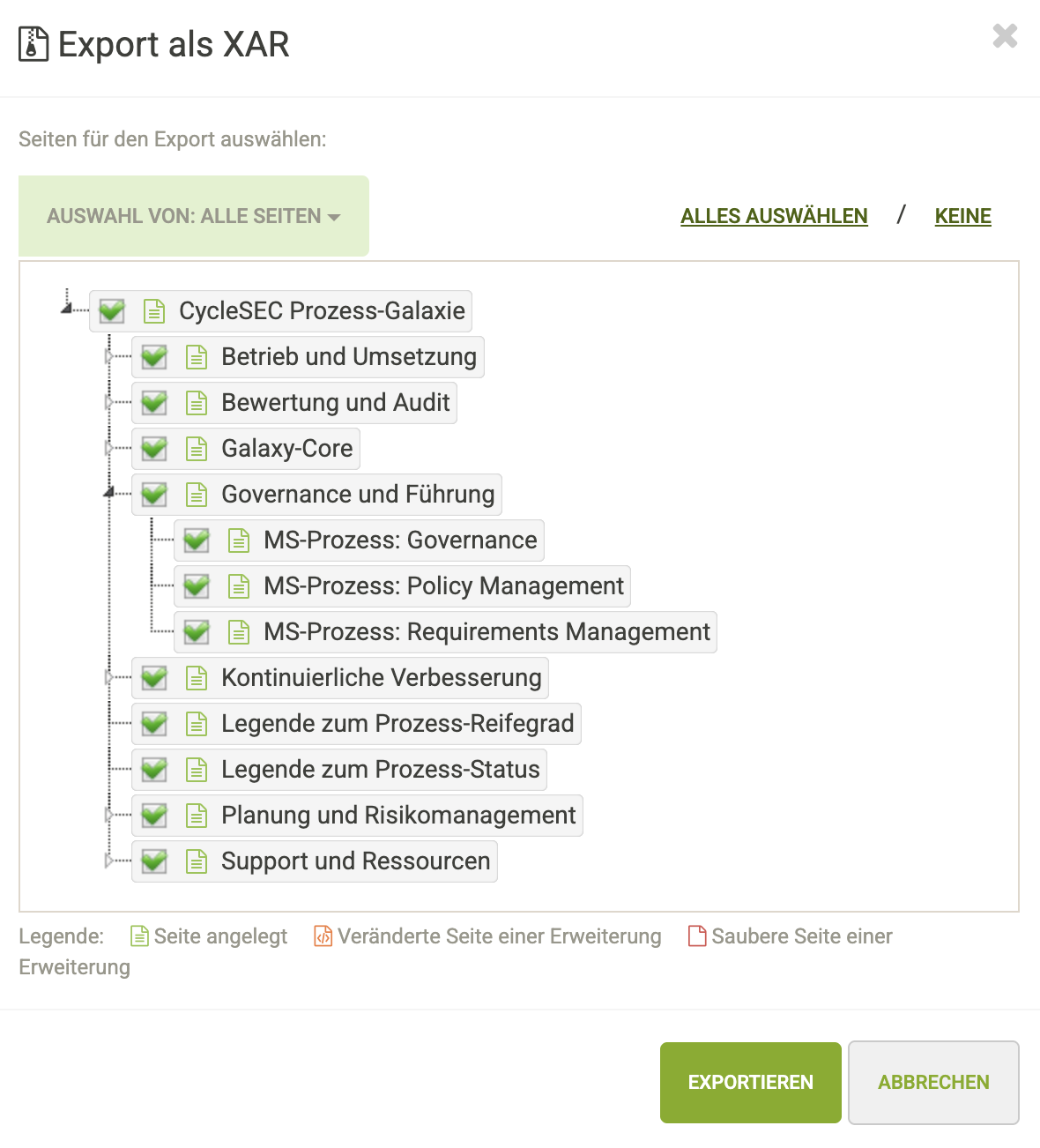Click page icon beside Bewertung und Audit
1040x1148 pixels.
click(x=197, y=403)
